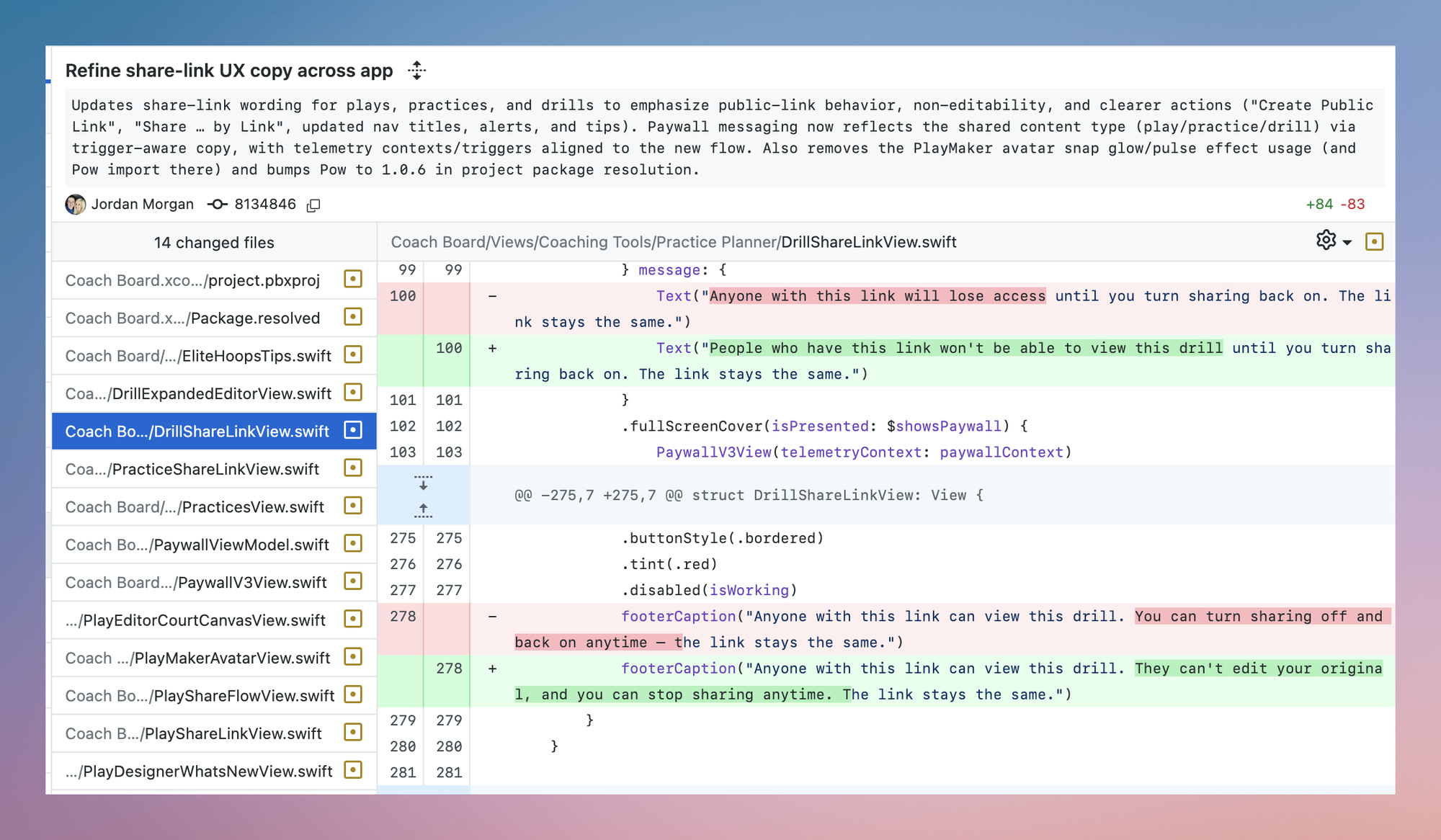The image size is (1441, 840).
Task: Click modified badge for PaywallV3View.swift
Action: click(353, 581)
